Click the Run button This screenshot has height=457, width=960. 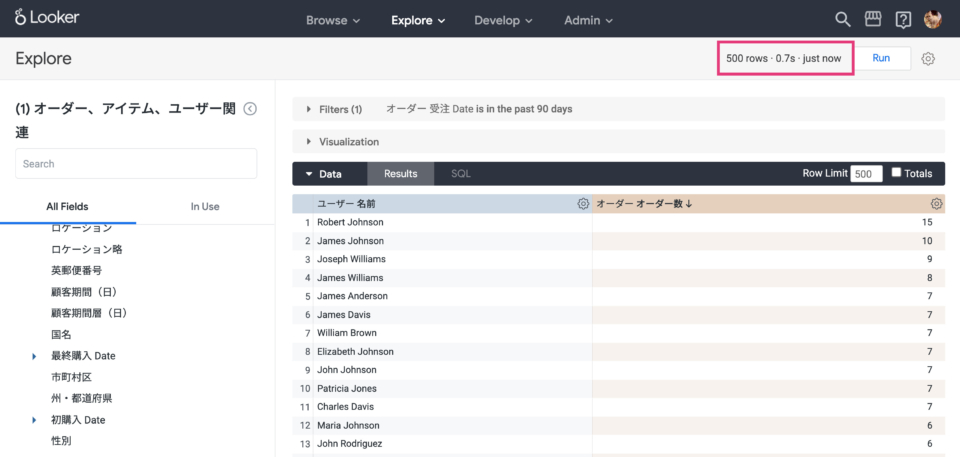click(x=882, y=59)
